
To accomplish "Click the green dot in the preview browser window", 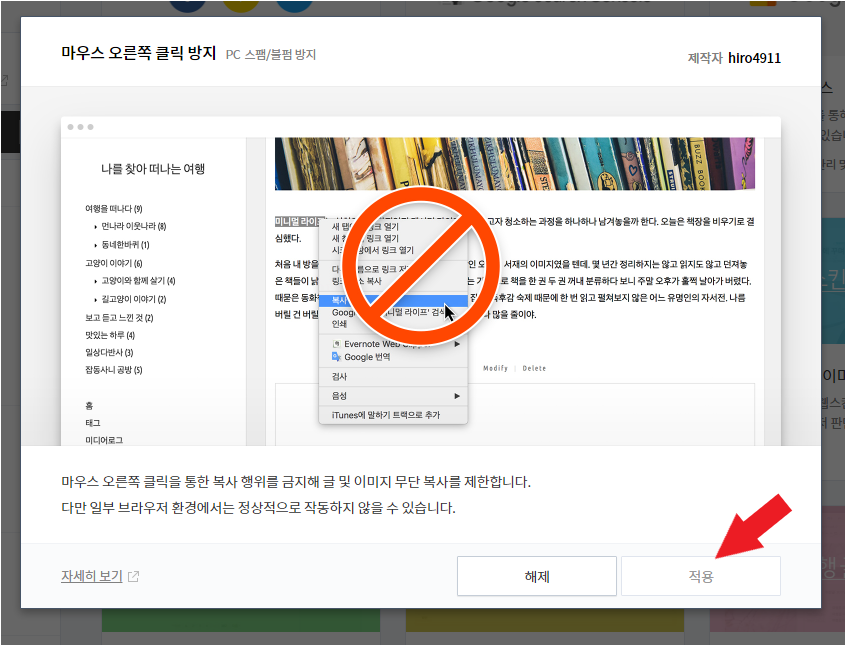I will [x=90, y=127].
